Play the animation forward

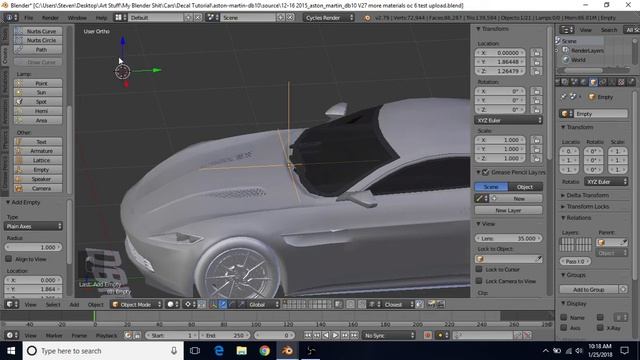(335, 336)
